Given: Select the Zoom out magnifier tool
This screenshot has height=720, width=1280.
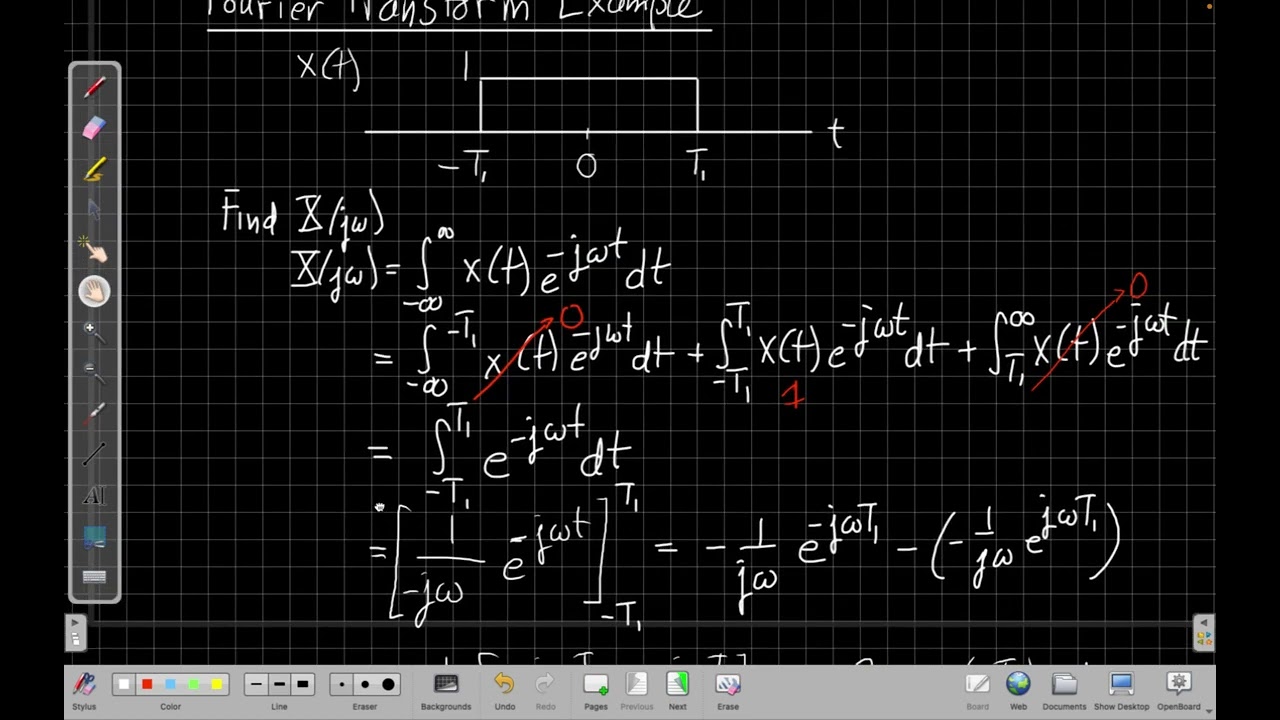Looking at the screenshot, I should (94, 373).
